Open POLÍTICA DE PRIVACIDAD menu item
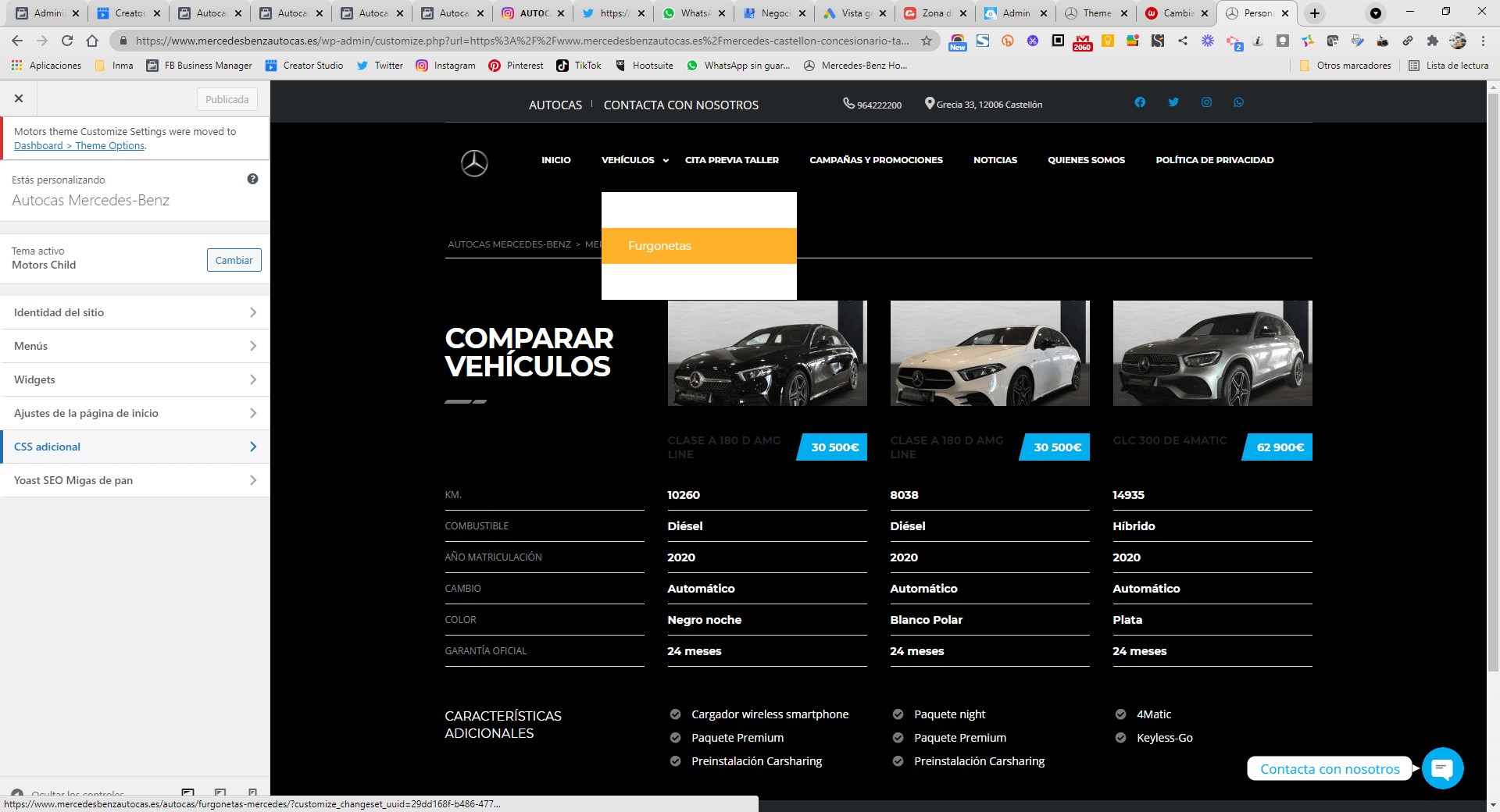The height and width of the screenshot is (812, 1500). [x=1215, y=160]
